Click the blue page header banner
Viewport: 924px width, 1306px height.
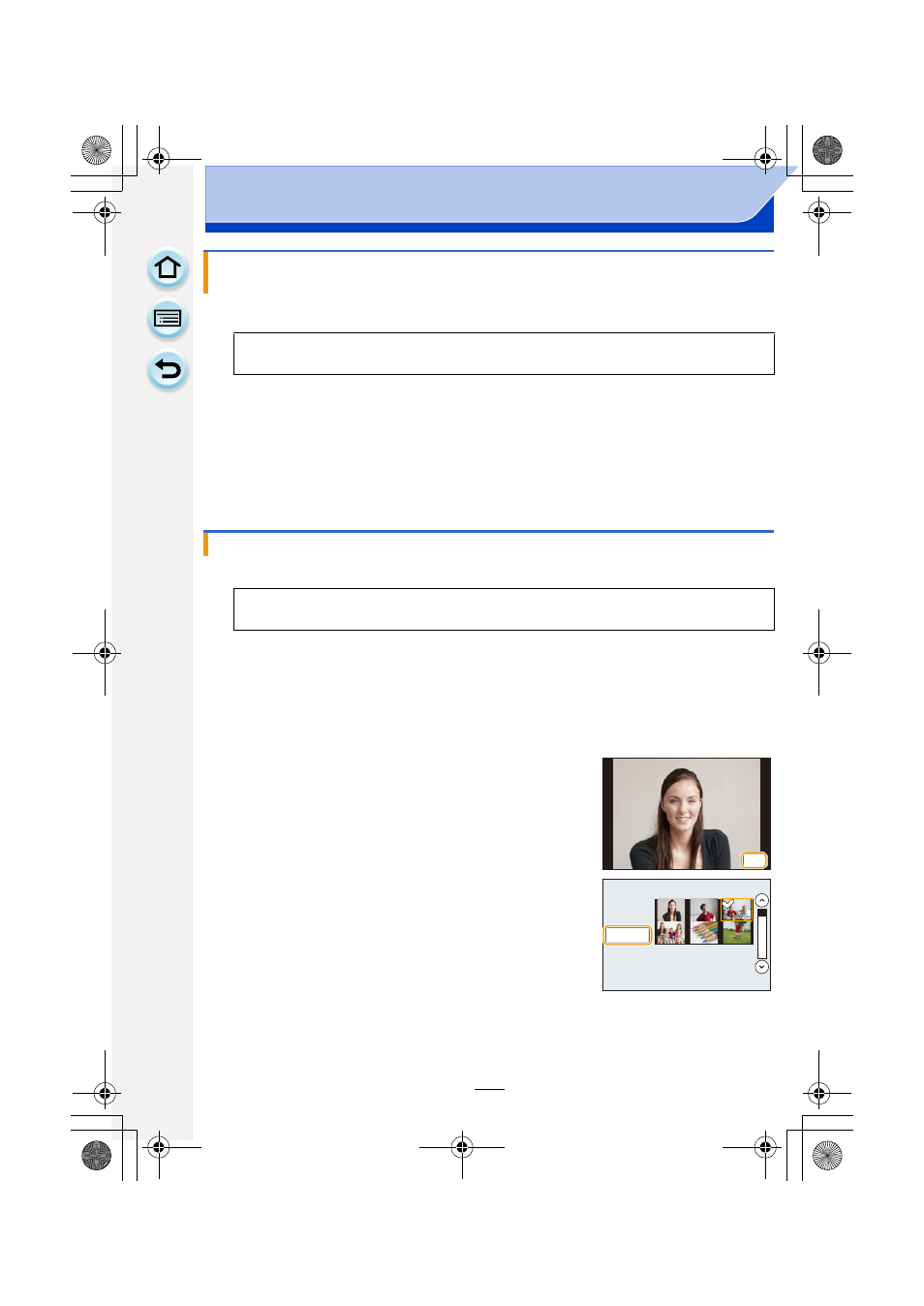coord(489,199)
